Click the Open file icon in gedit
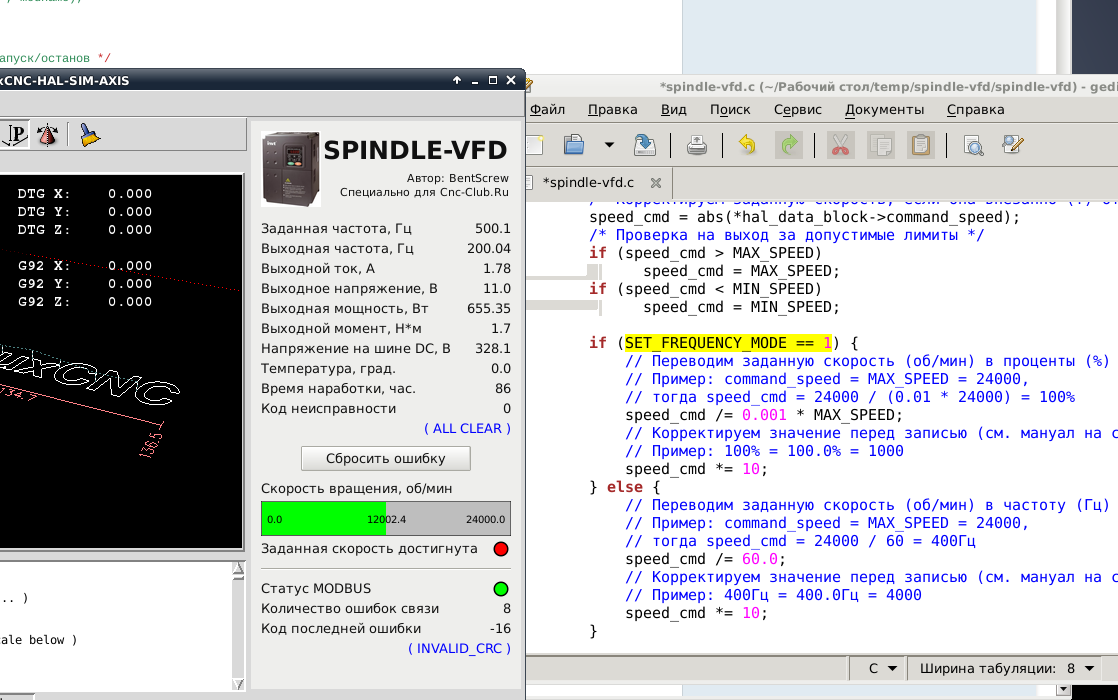Screen dimensions: 1118x700 574,145
